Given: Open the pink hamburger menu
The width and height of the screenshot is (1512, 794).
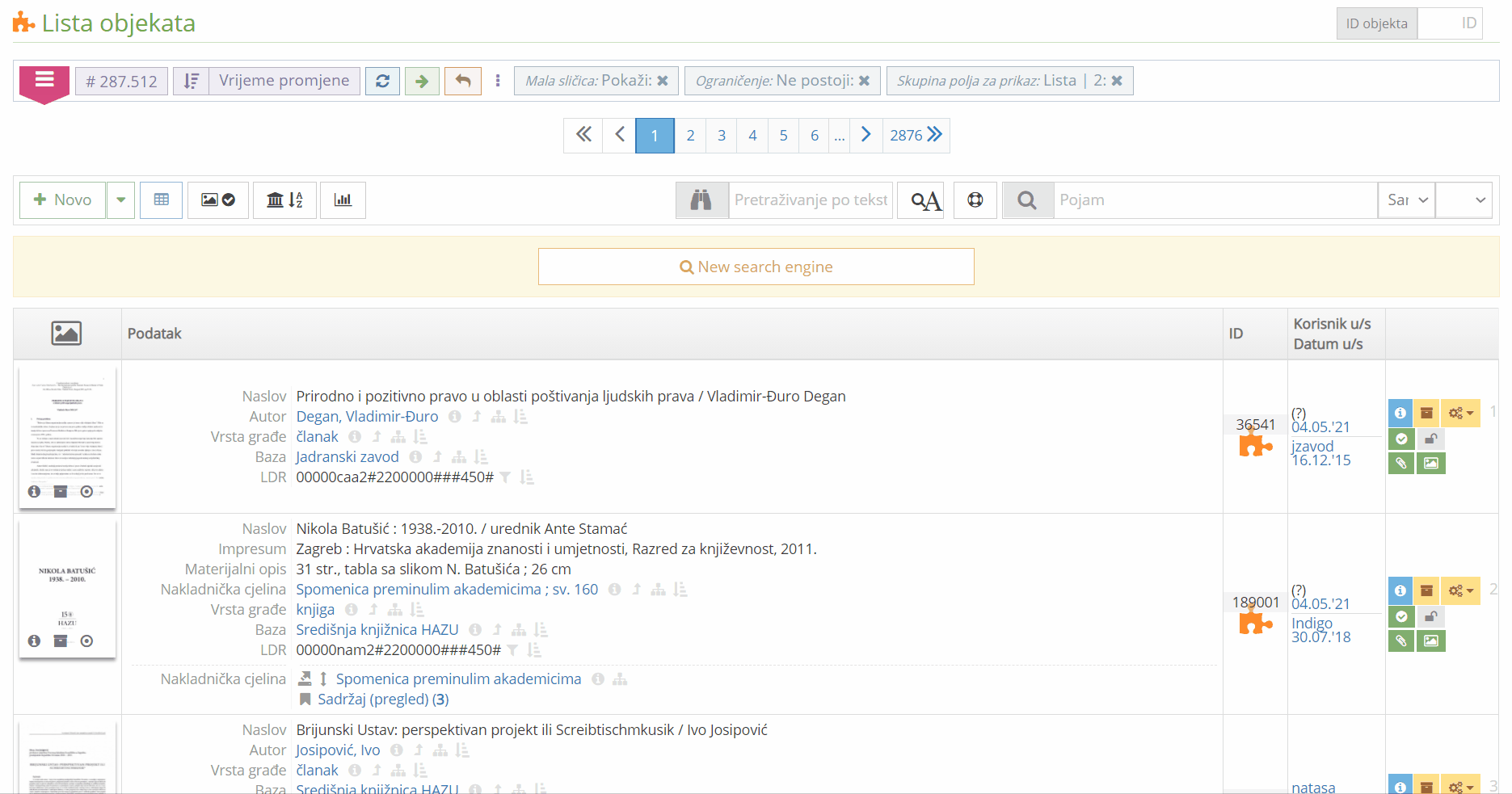Looking at the screenshot, I should (x=44, y=81).
